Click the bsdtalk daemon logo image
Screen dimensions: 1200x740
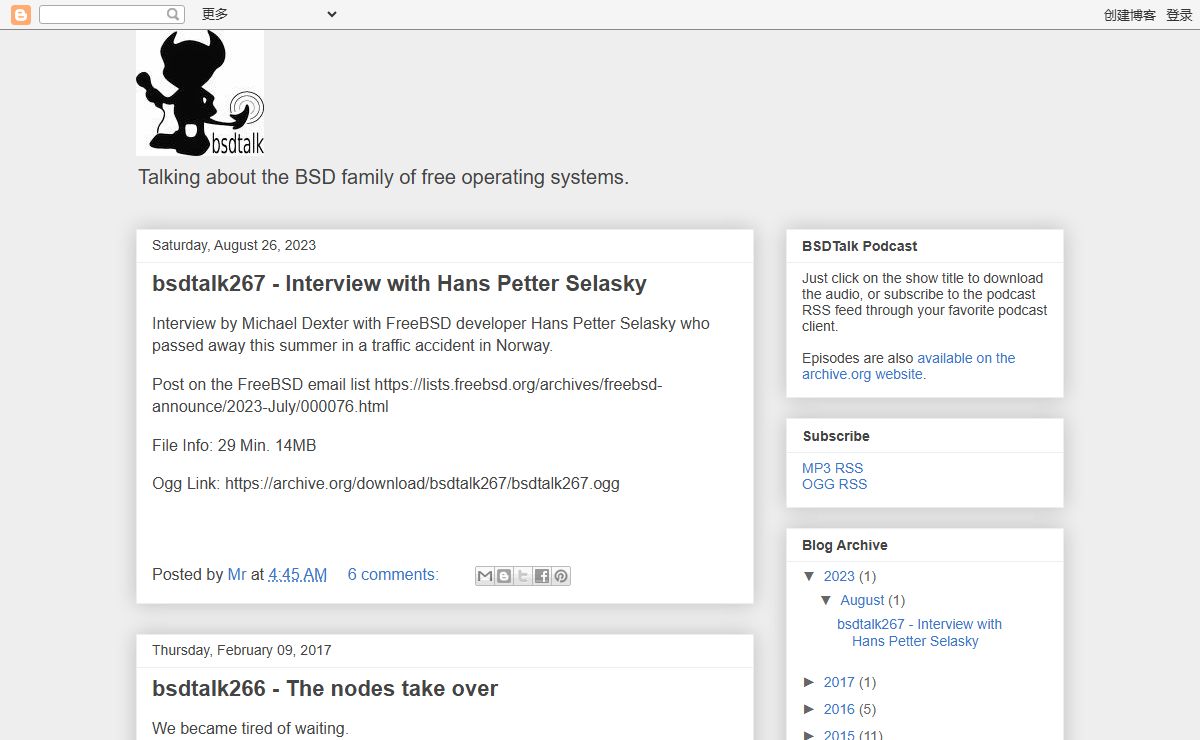pyautogui.click(x=200, y=93)
